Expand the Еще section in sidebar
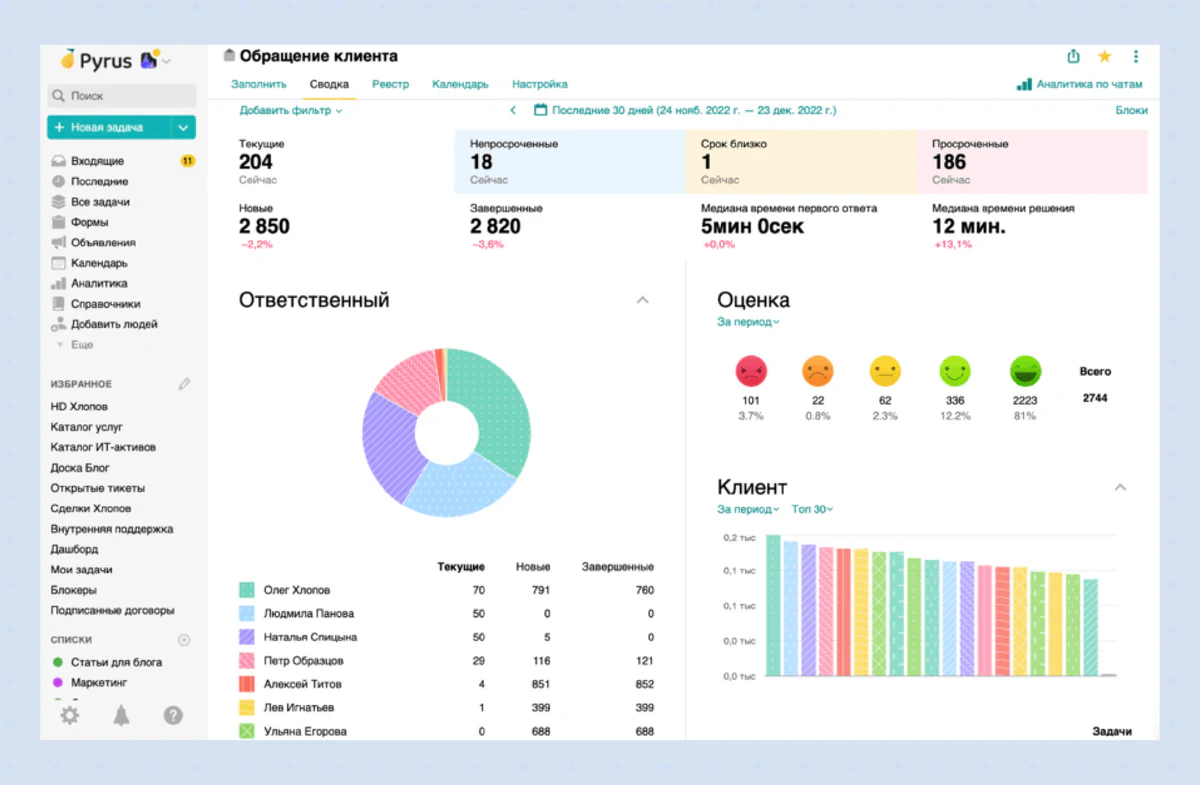Screen dimensions: 1200x785 click(x=75, y=345)
